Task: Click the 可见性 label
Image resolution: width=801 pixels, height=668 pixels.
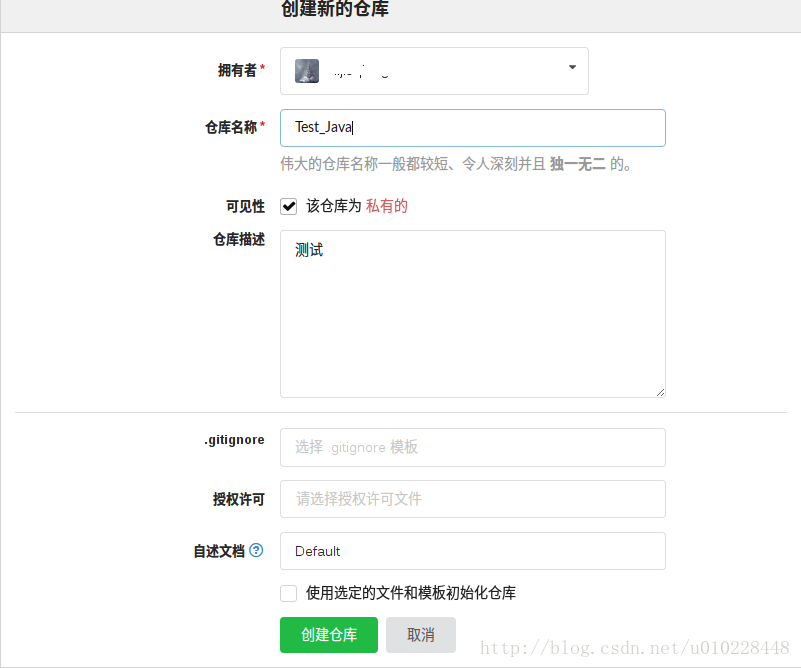Action: coord(246,206)
